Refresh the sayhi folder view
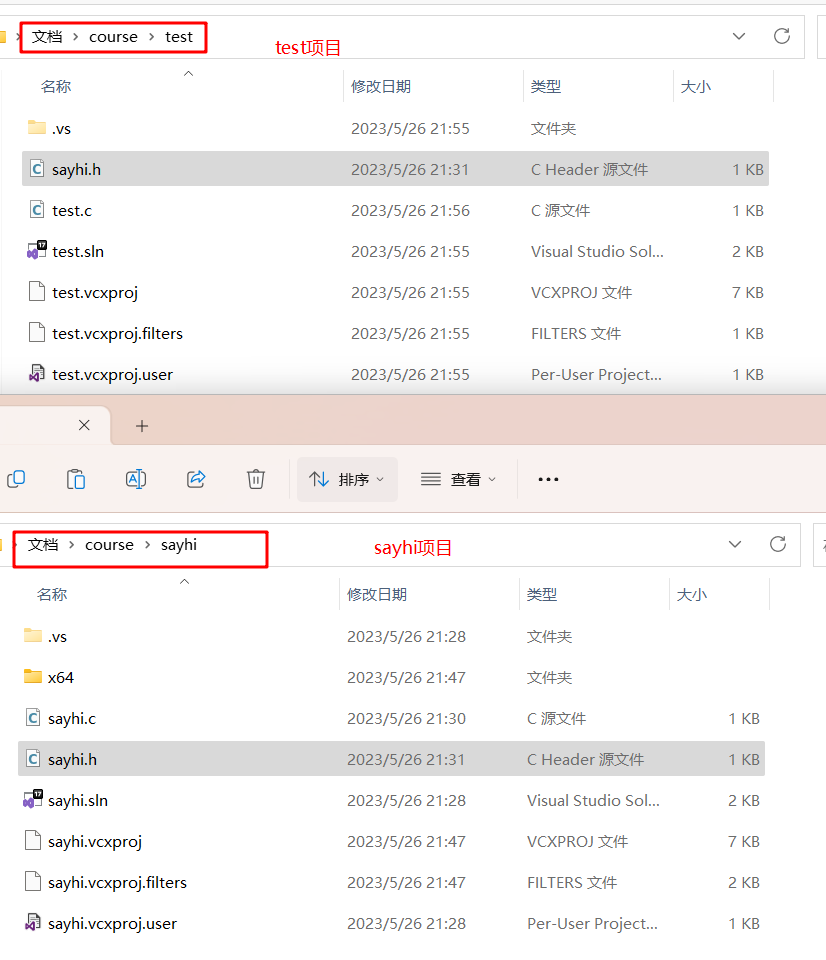 click(778, 544)
